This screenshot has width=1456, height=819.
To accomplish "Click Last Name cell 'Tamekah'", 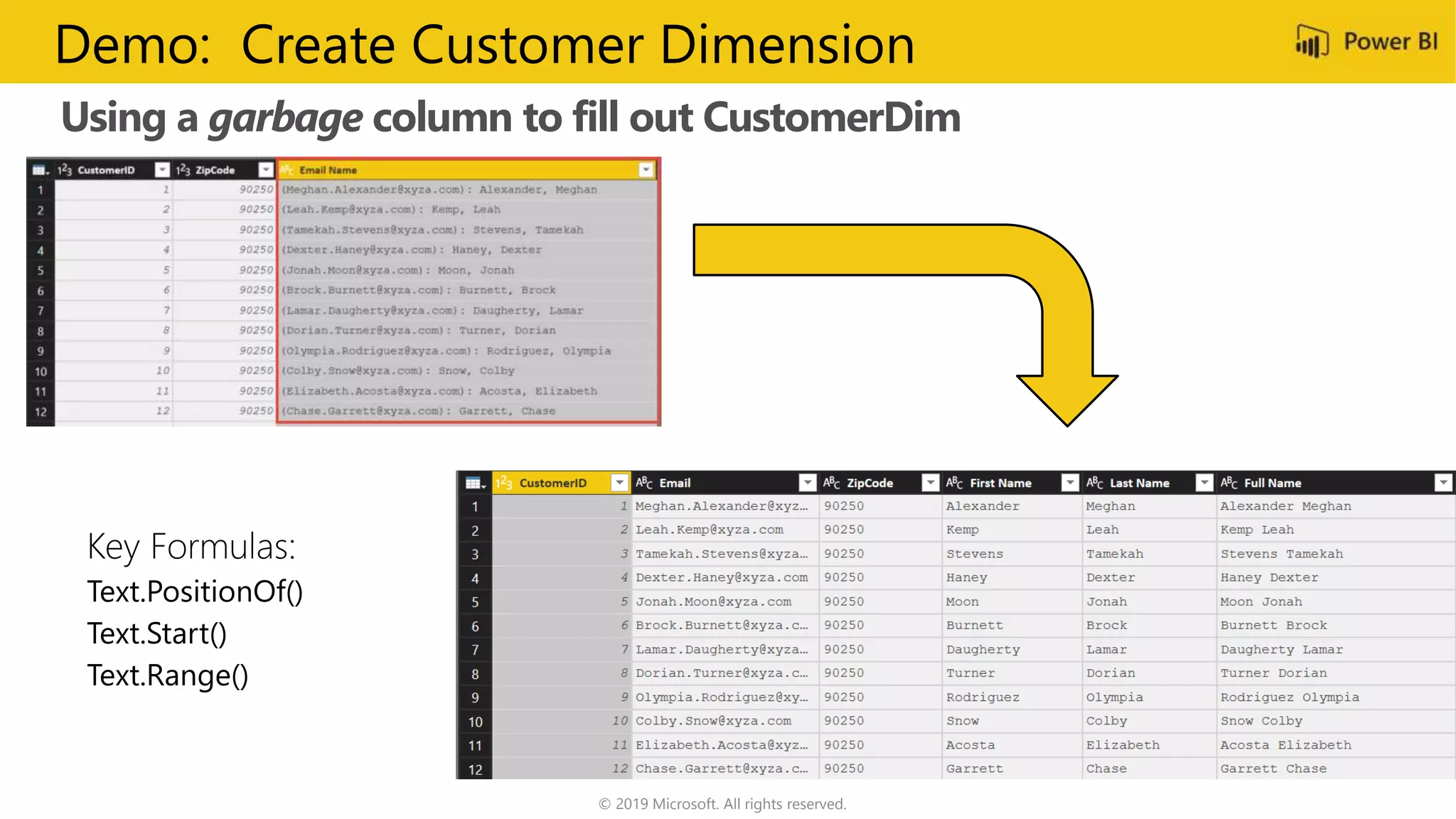I will 1149,554.
